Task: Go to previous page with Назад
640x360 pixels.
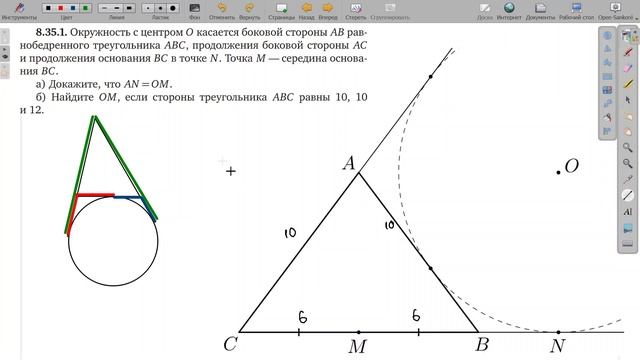Action: coord(307,11)
